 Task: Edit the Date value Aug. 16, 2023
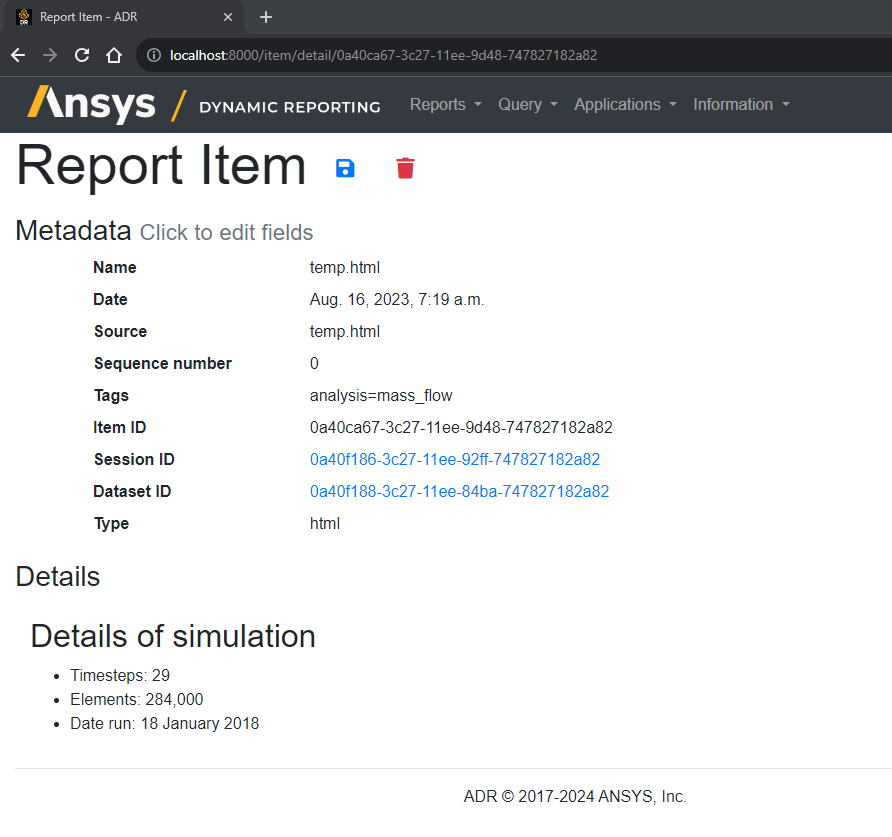(x=397, y=299)
